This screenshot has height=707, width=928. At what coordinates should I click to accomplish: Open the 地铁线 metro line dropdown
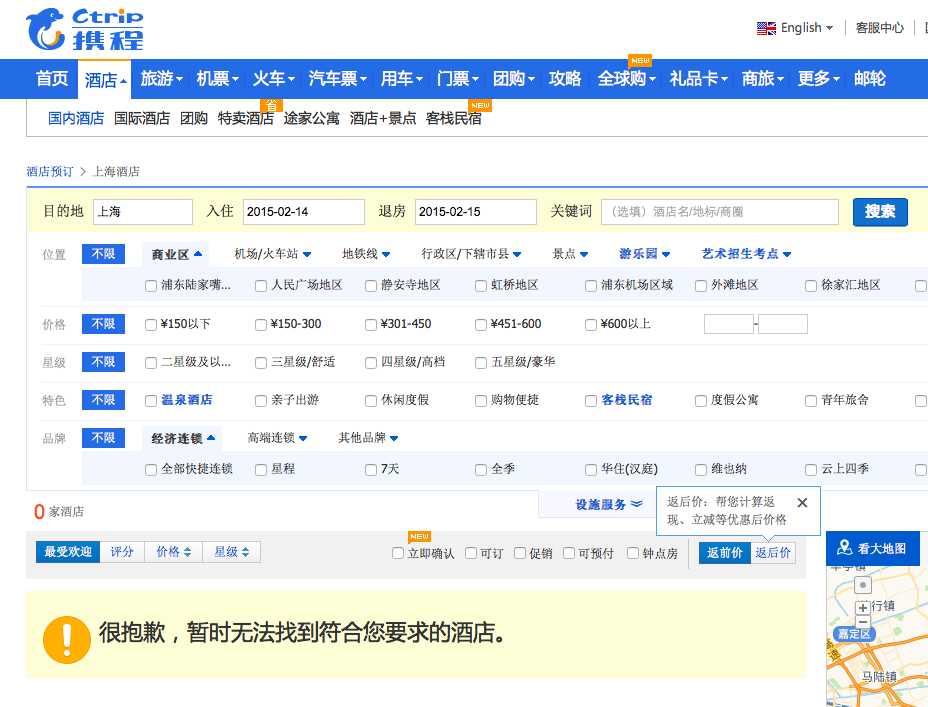pyautogui.click(x=360, y=254)
